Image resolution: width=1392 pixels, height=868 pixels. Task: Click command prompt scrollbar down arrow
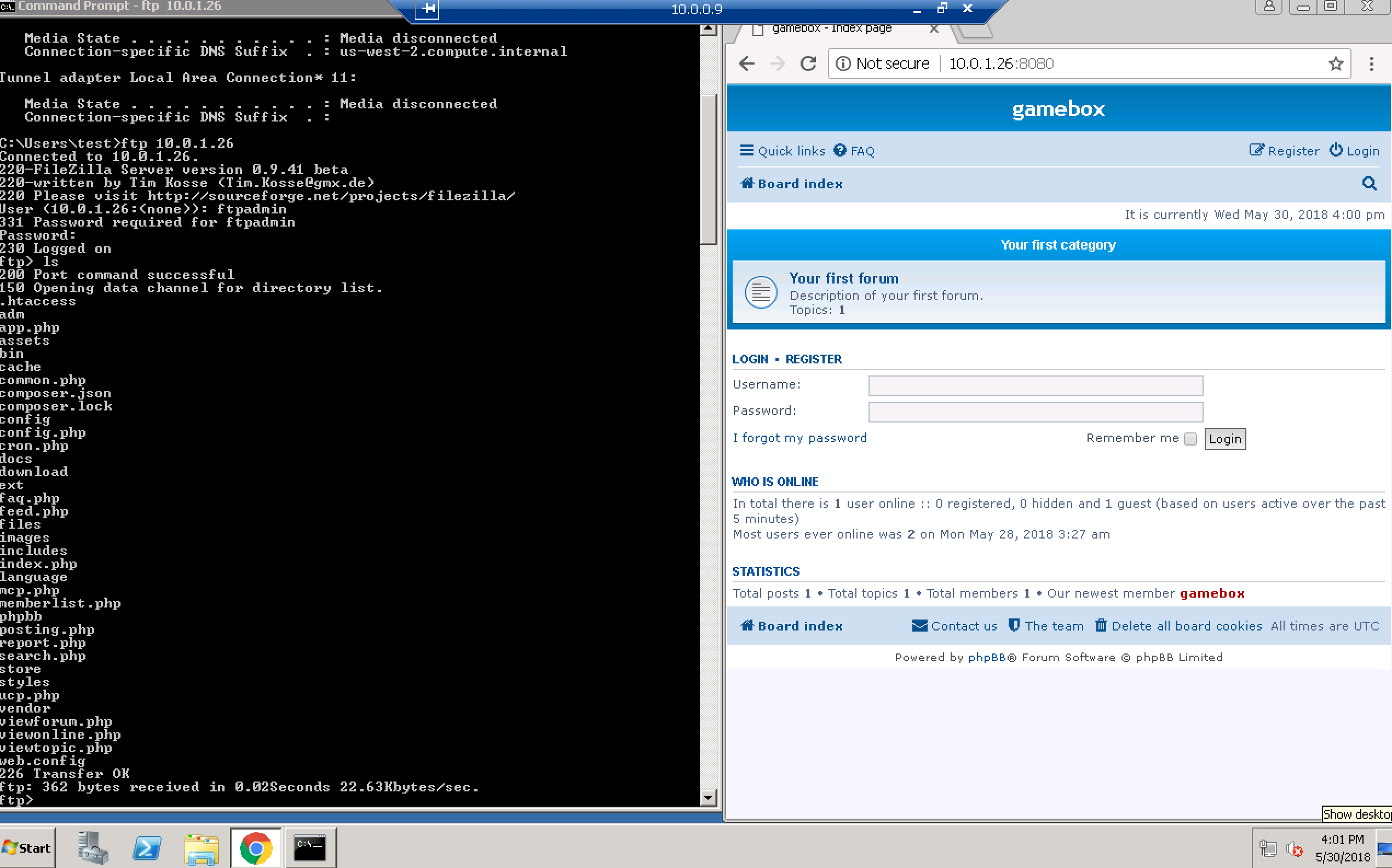tap(708, 797)
